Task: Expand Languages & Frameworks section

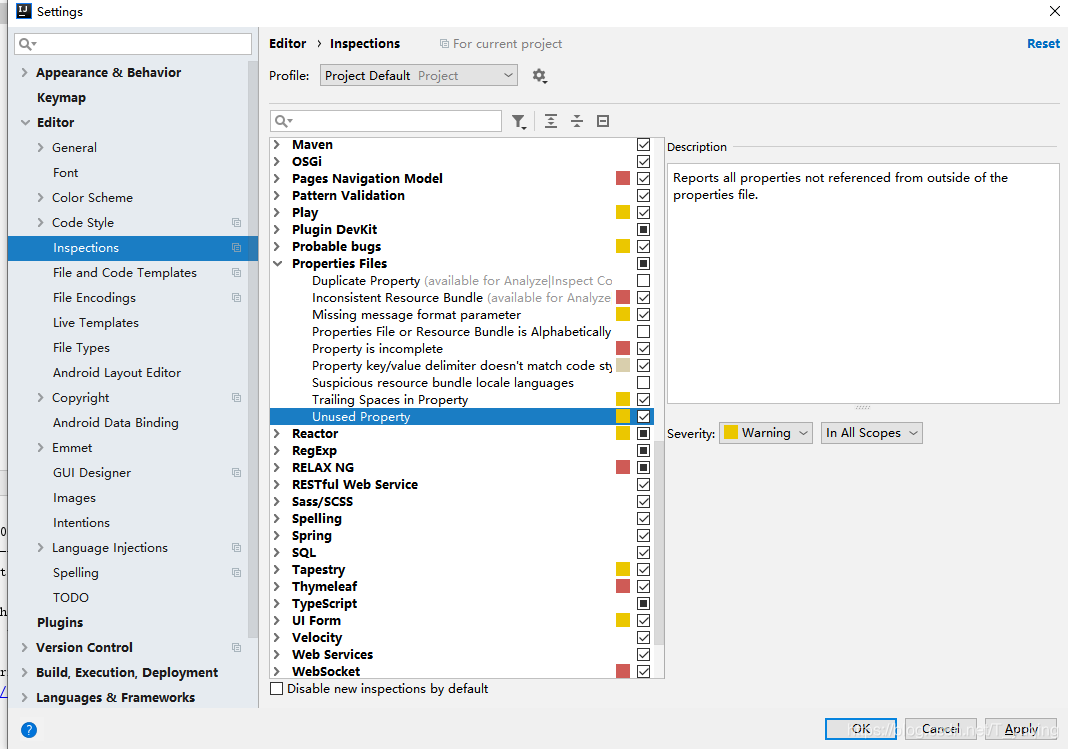Action: [x=25, y=697]
